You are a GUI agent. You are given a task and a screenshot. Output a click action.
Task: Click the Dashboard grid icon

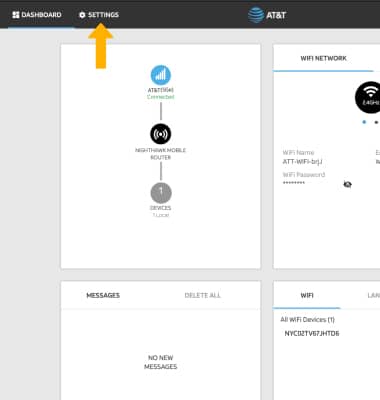pos(16,15)
